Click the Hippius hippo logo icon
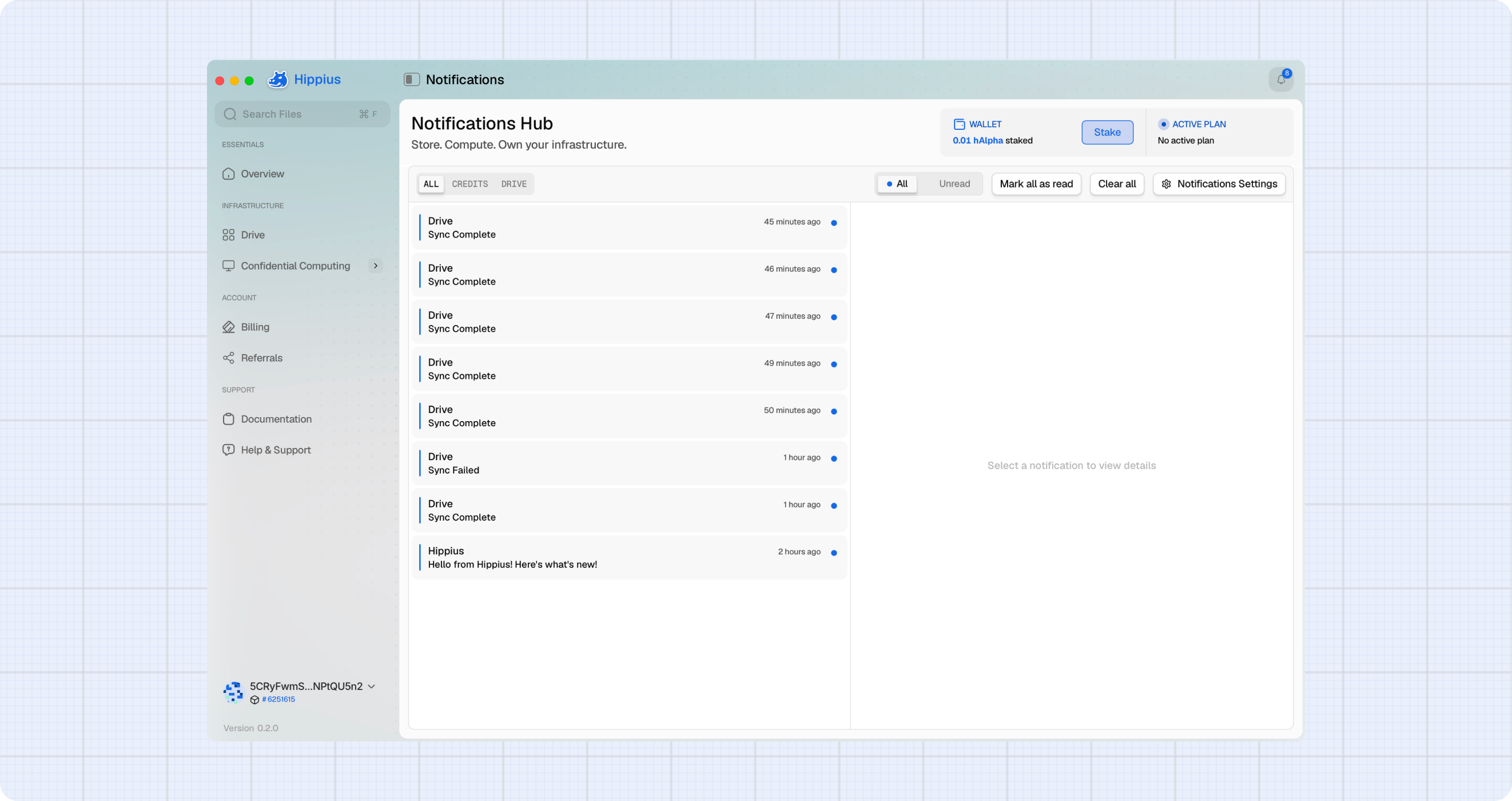Viewport: 1512px width, 801px height. (x=277, y=80)
